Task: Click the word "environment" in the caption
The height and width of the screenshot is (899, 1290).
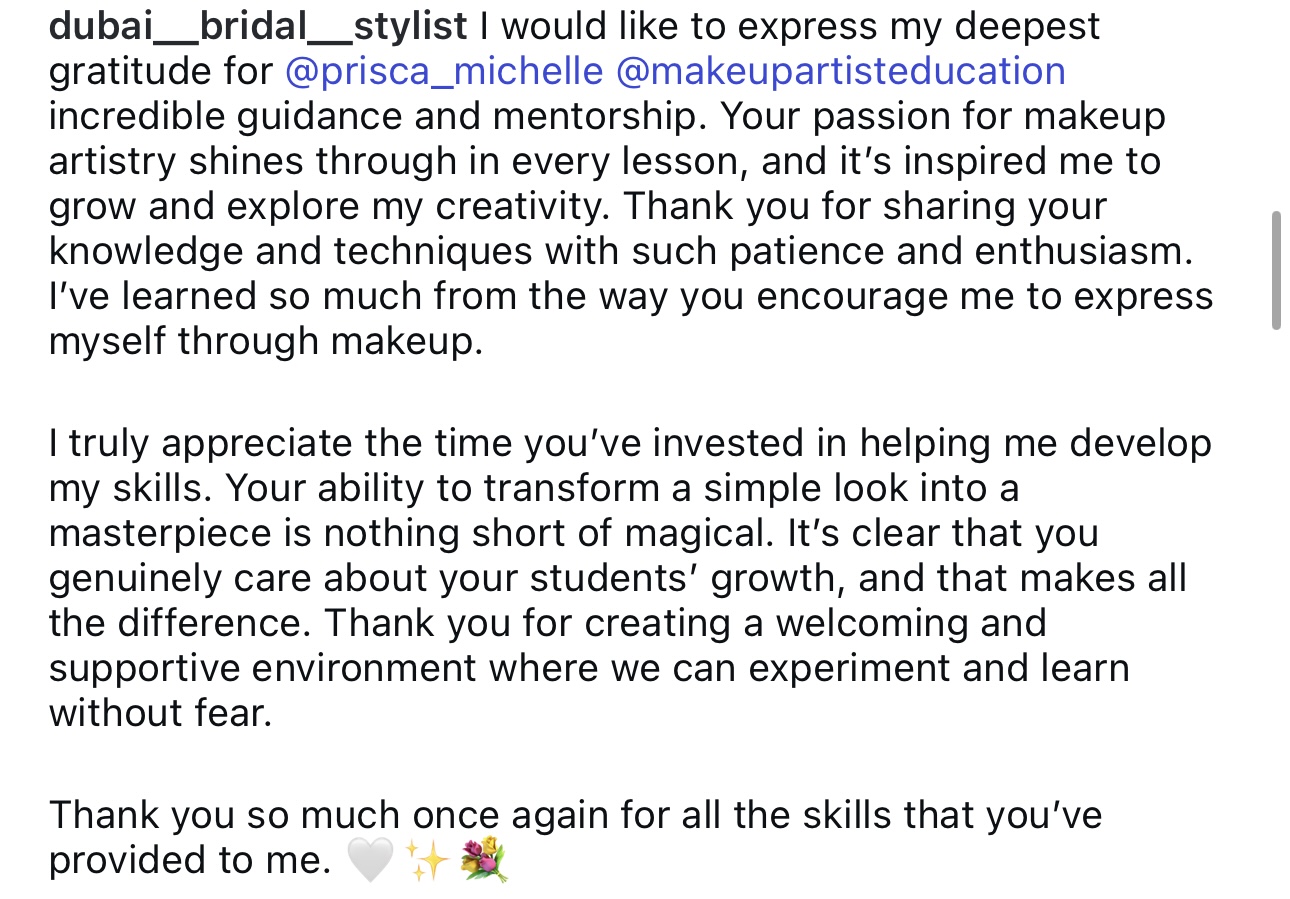Action: click(x=411, y=668)
